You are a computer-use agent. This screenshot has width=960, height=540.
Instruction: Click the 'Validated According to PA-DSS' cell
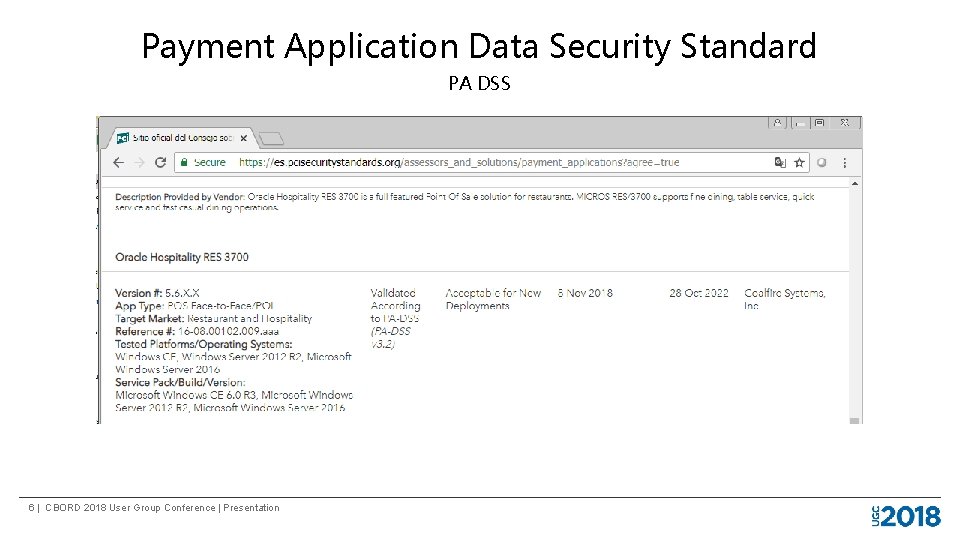[395, 306]
